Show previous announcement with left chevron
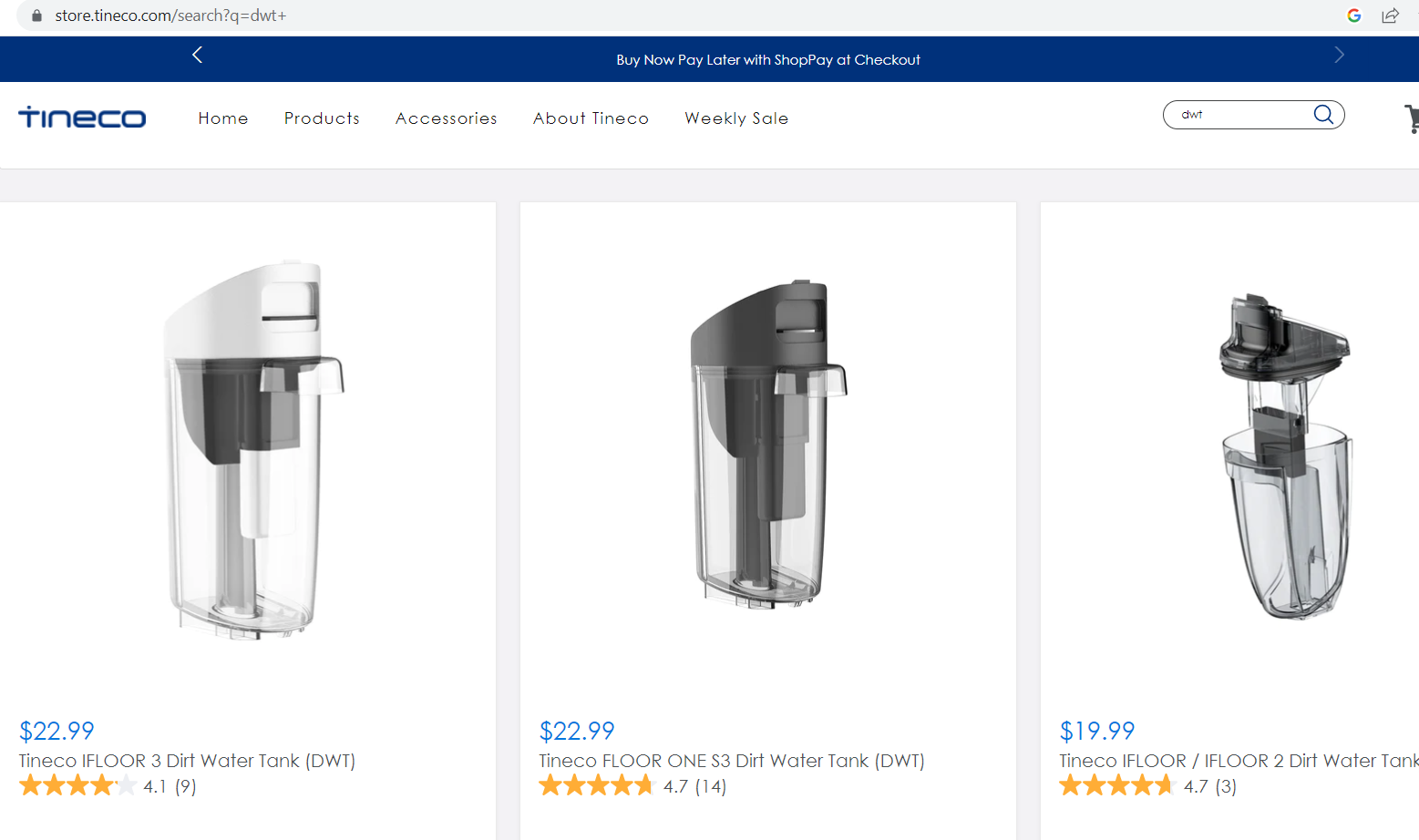The image size is (1419, 840). point(197,55)
